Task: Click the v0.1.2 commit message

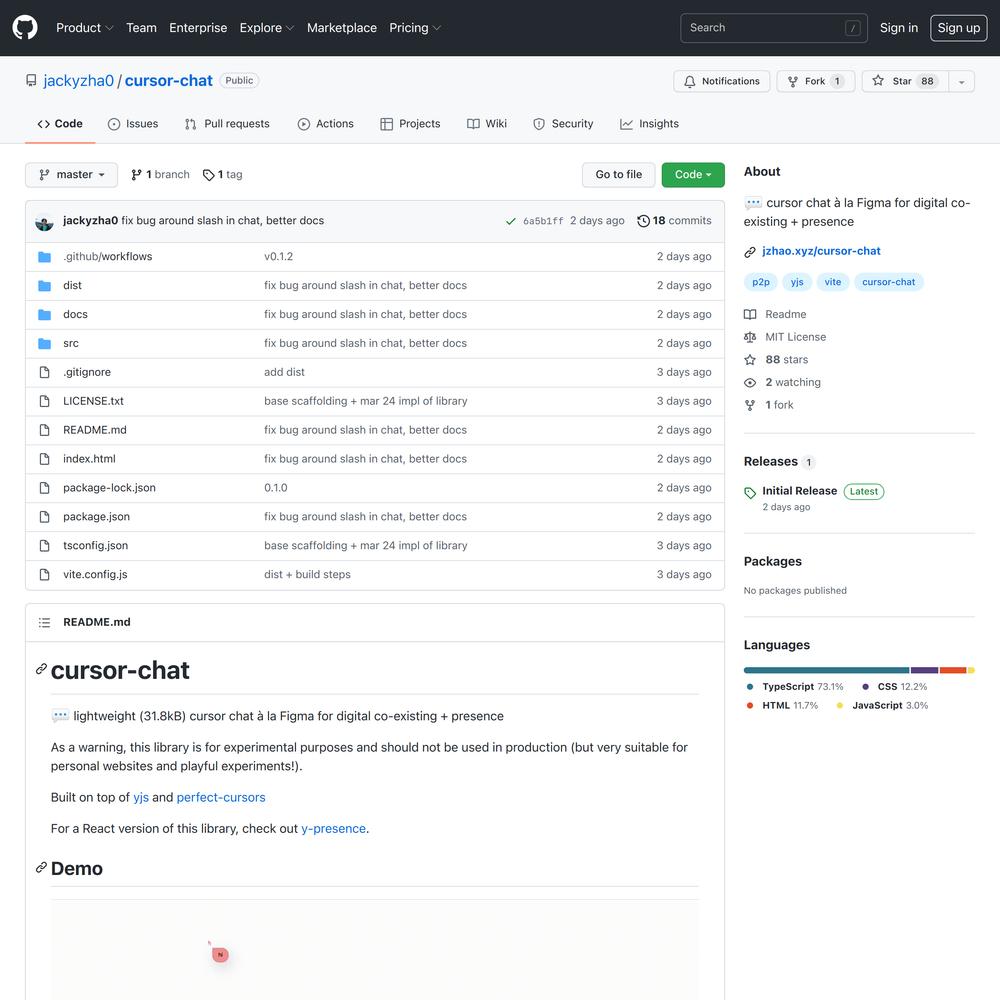Action: click(x=279, y=256)
